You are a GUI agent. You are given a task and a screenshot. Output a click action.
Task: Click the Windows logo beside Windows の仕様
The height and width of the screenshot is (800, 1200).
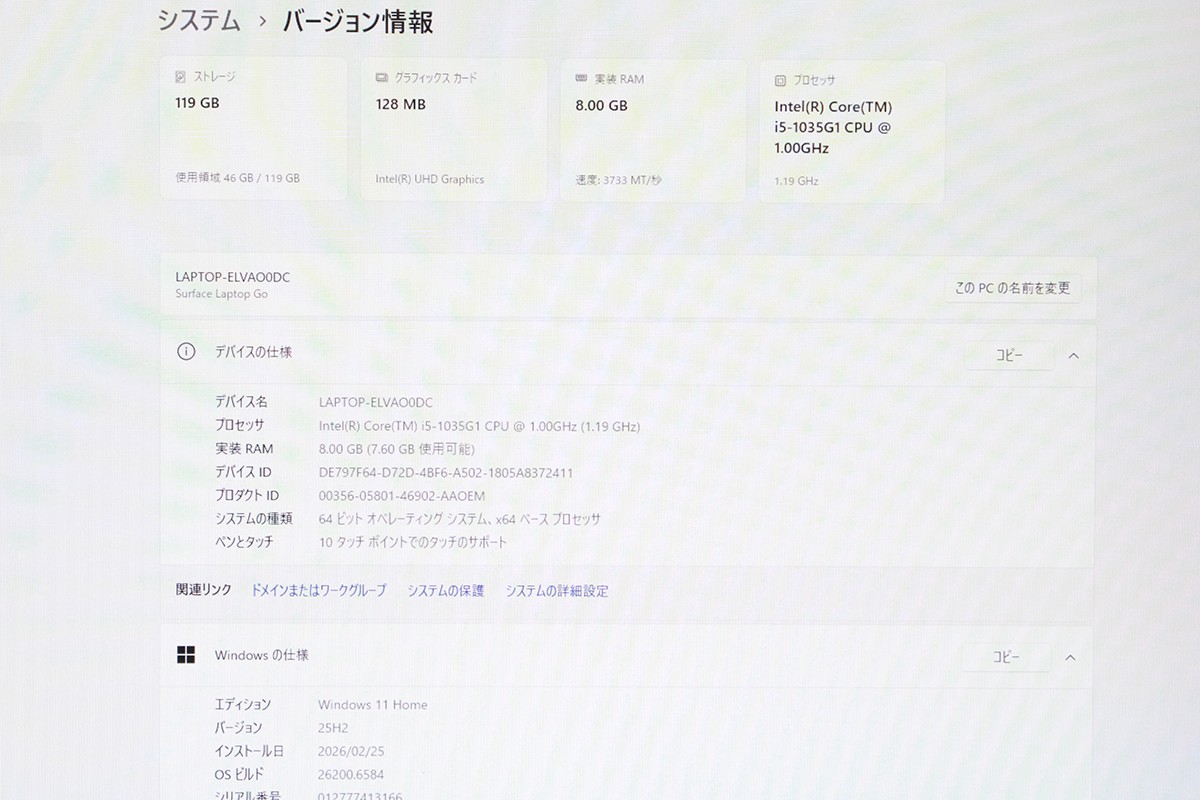coord(186,653)
